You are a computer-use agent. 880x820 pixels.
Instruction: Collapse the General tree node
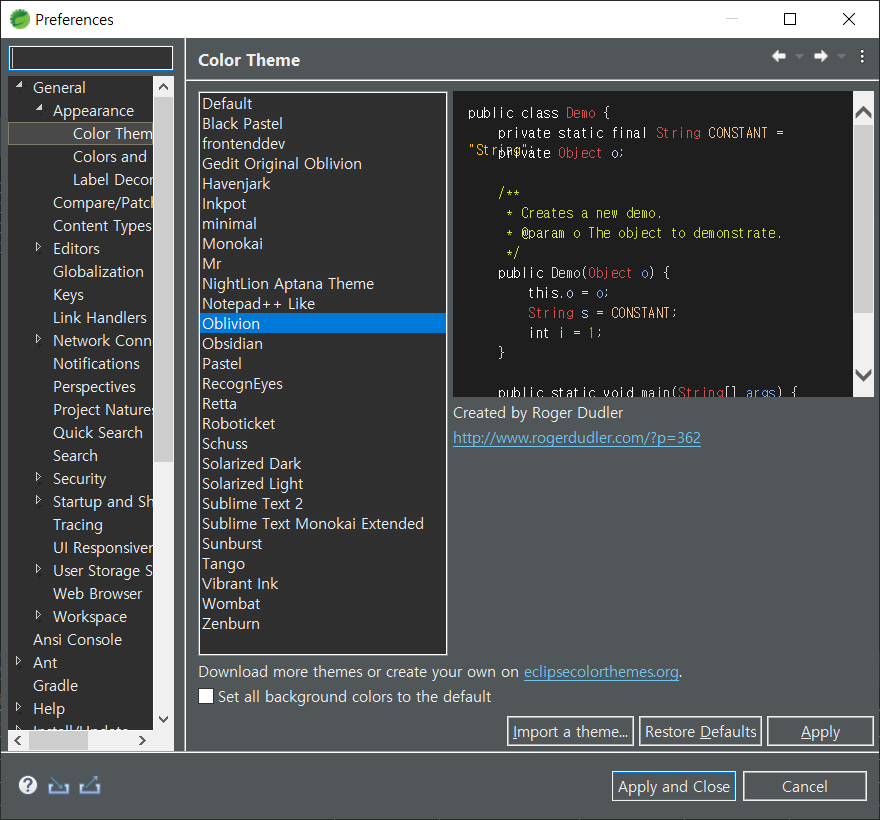pos(20,85)
